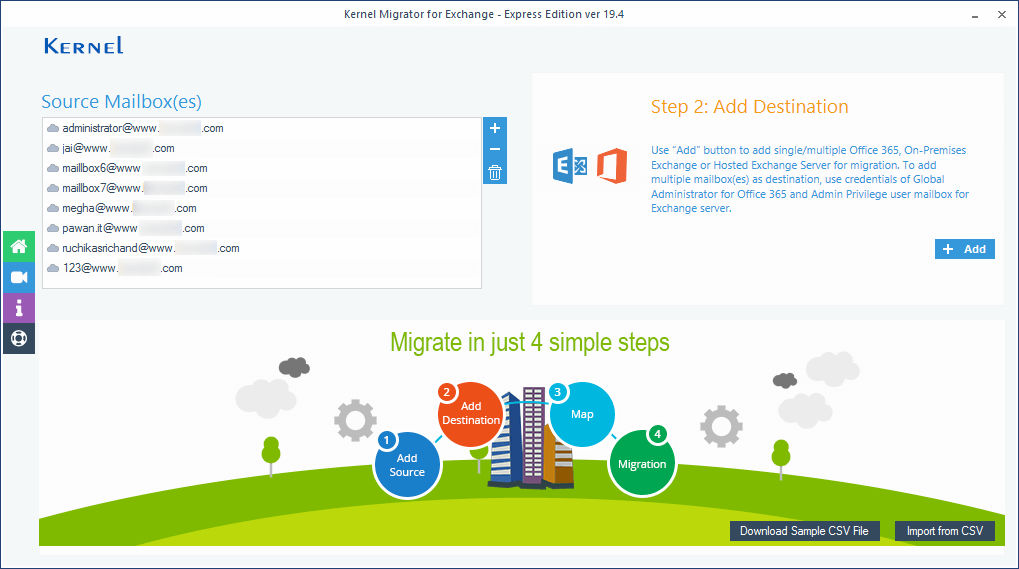Click the minus icon to remove mailbox
Viewport: 1019px width, 569px height.
[x=495, y=149]
